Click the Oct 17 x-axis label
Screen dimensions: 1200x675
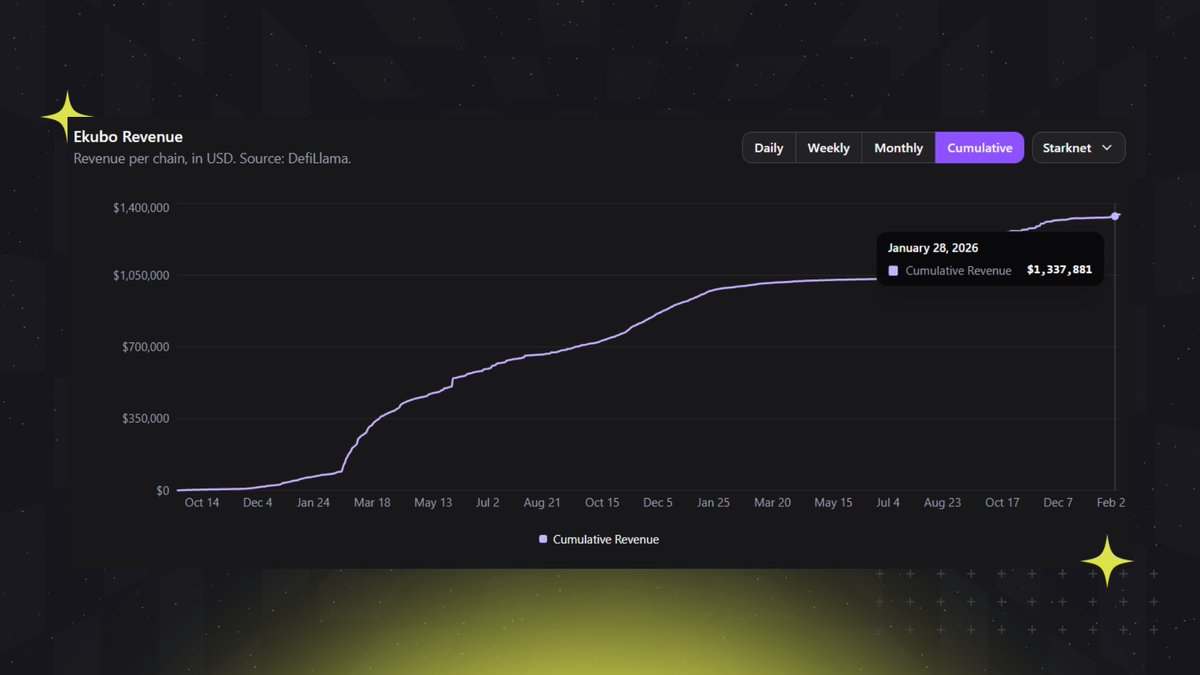click(x=1002, y=503)
